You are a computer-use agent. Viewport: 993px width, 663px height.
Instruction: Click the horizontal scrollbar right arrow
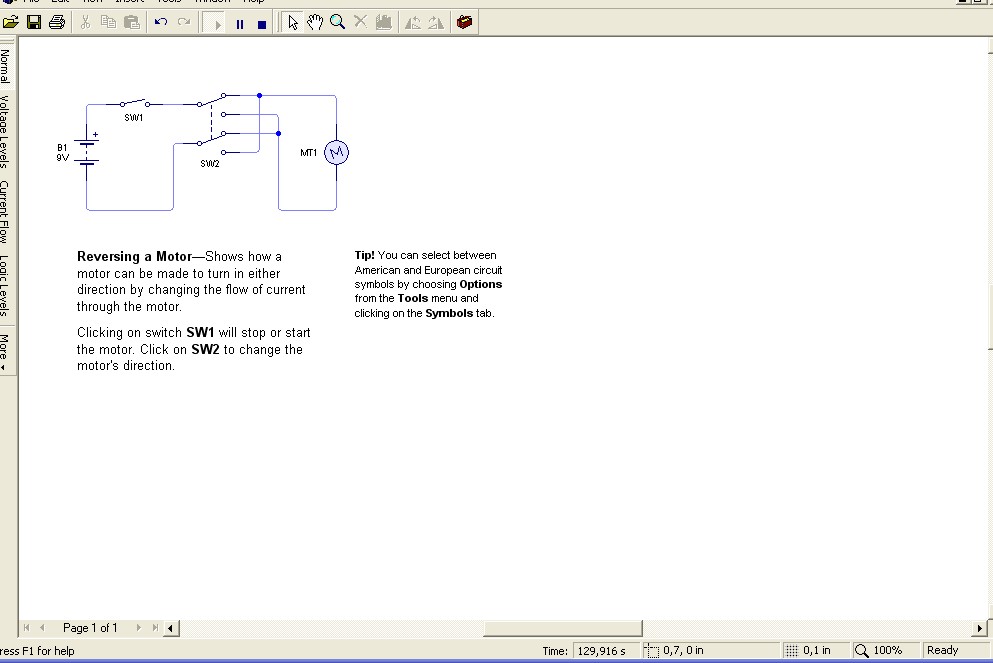point(979,628)
